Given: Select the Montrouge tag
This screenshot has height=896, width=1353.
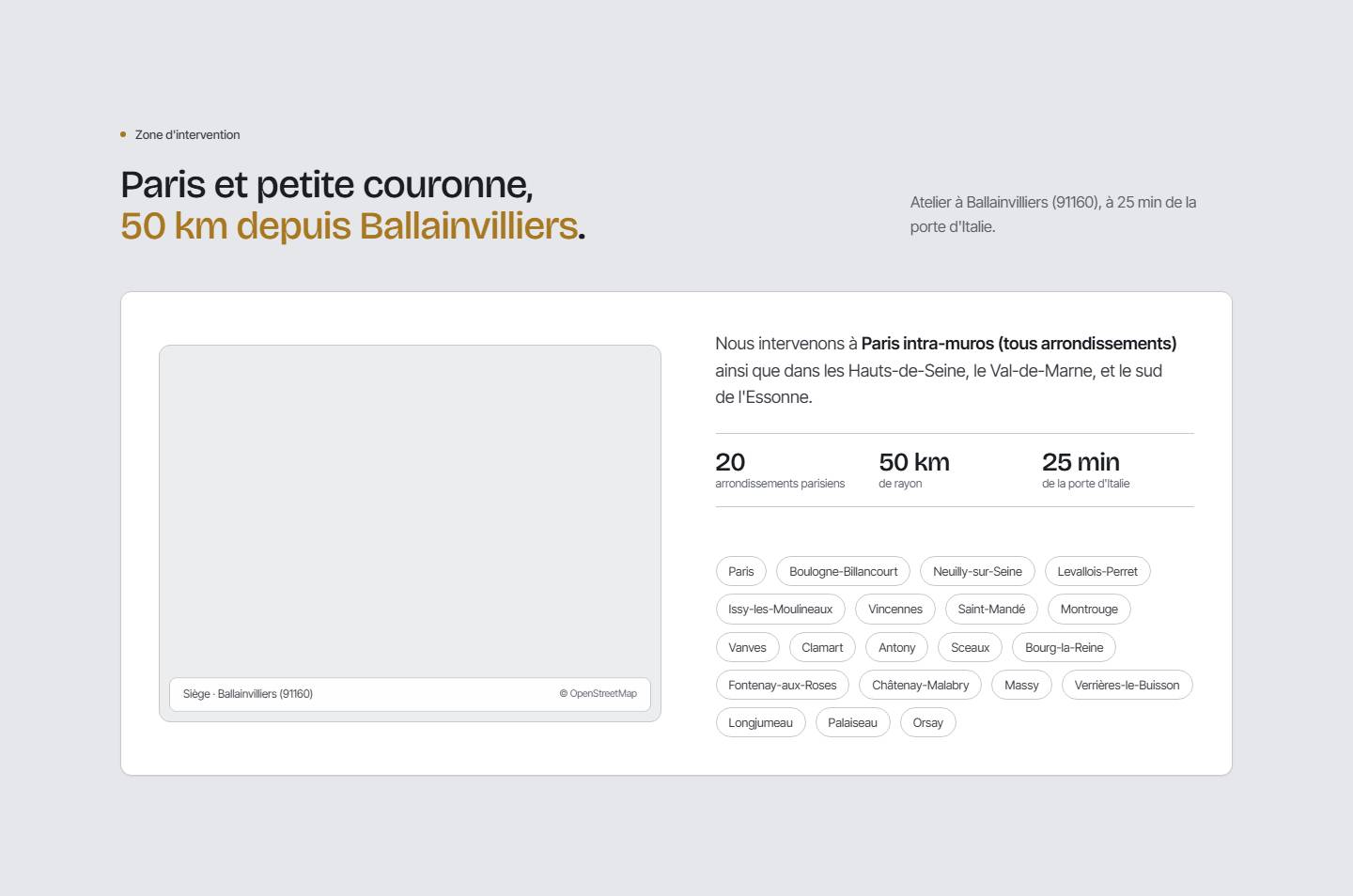Looking at the screenshot, I should click(1089, 609).
